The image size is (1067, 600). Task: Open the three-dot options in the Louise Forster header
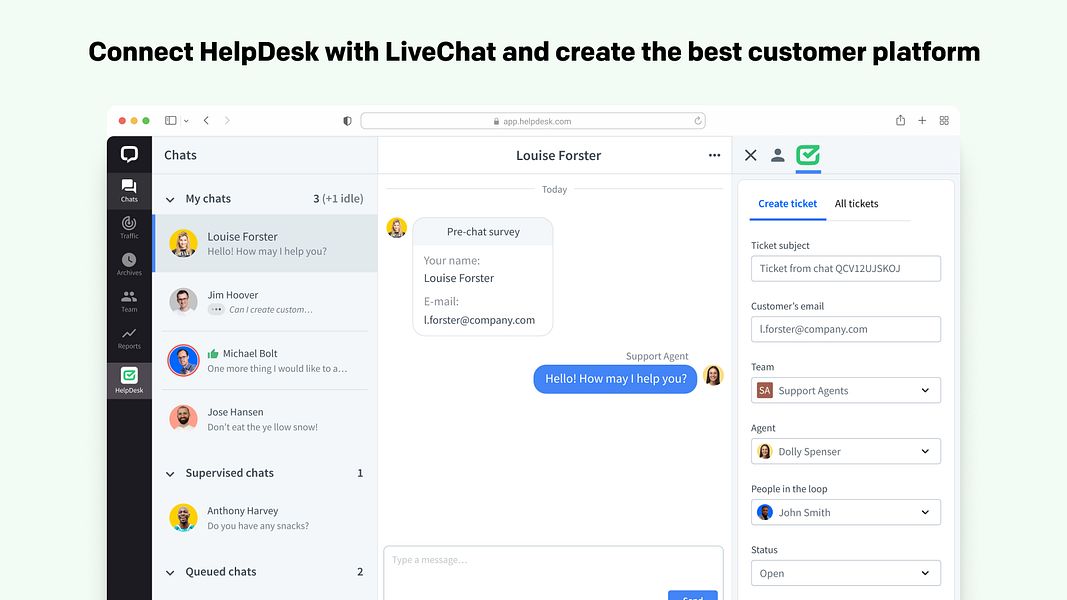click(x=714, y=156)
